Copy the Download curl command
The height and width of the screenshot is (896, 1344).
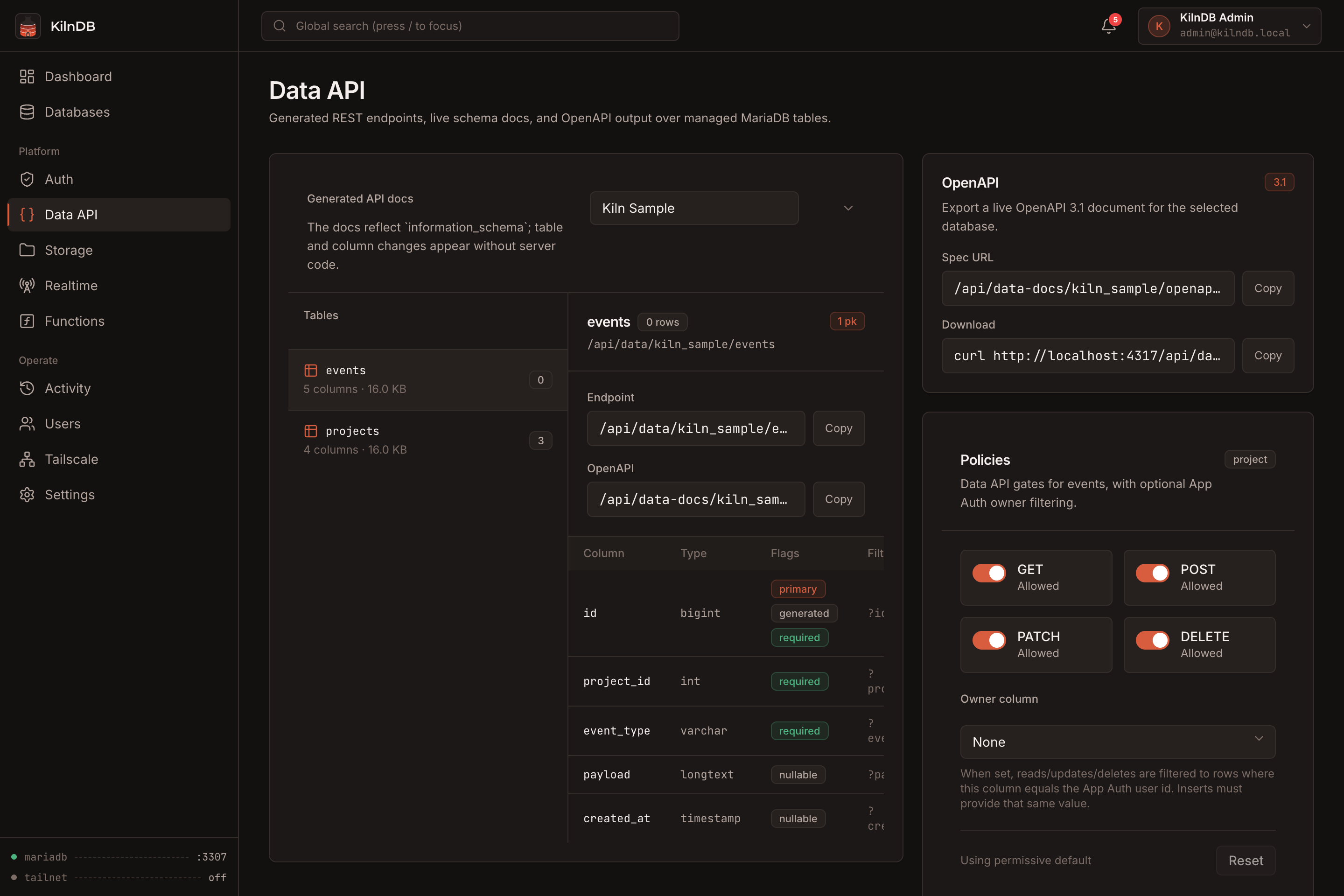(x=1267, y=356)
